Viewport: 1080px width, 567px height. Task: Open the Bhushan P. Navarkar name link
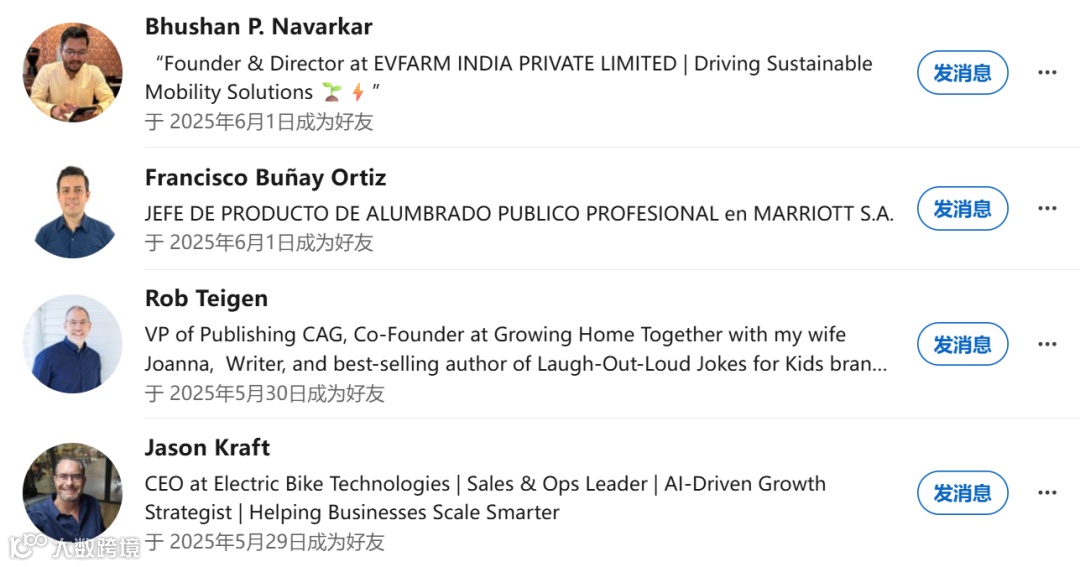point(258,26)
